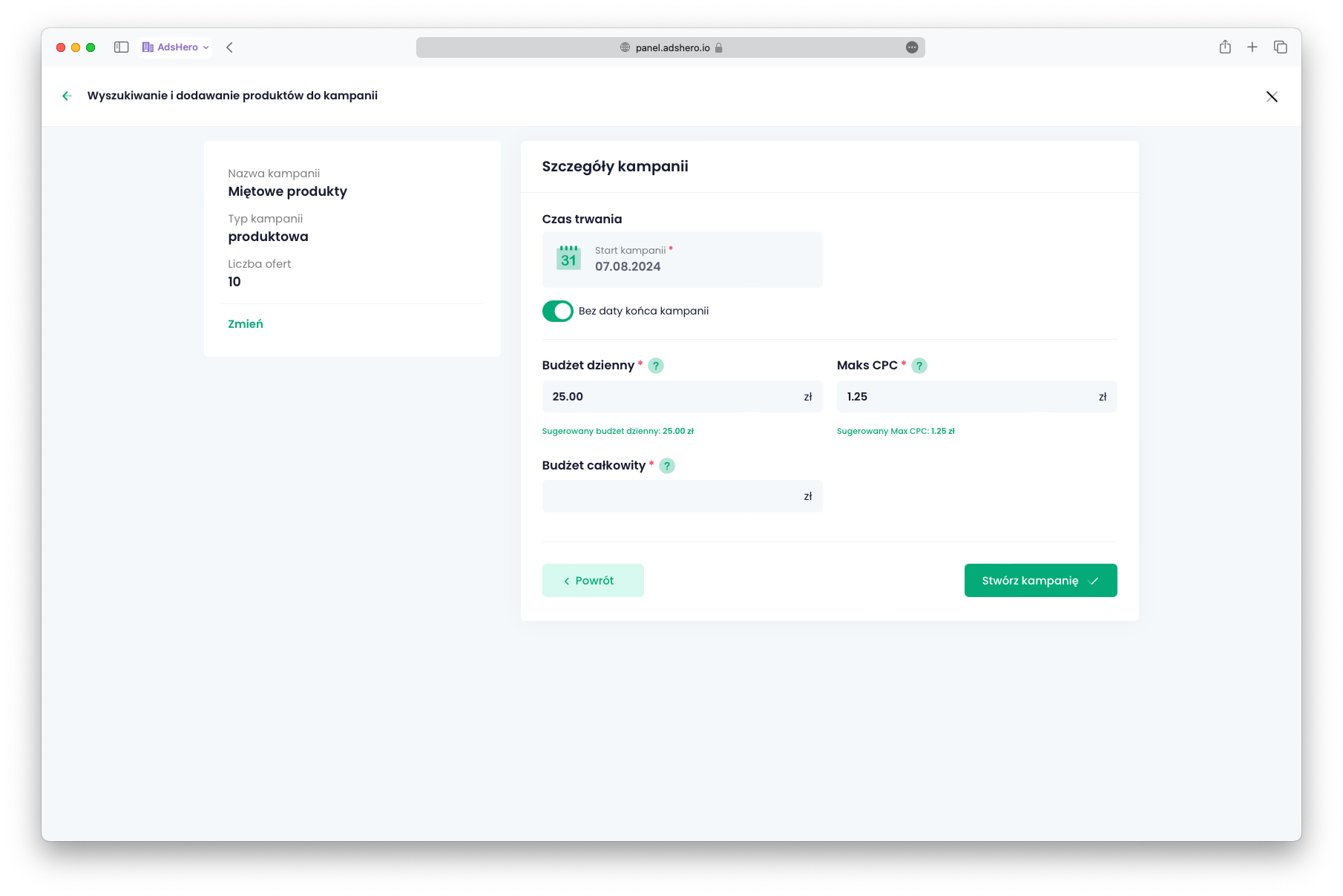
Task: Show help tooltip for Budżet dzienny
Action: [656, 366]
